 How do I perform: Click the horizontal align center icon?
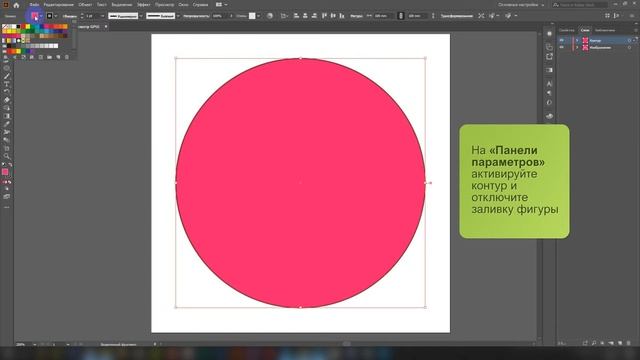coord(305,16)
